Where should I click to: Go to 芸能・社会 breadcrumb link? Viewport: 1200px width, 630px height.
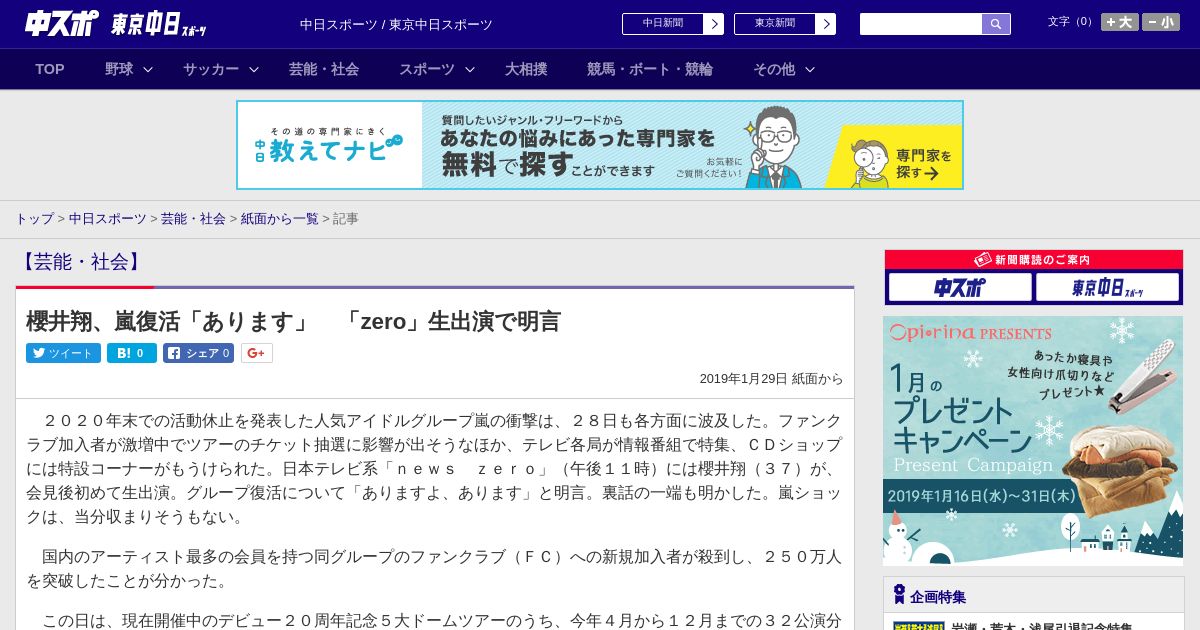click(x=193, y=218)
